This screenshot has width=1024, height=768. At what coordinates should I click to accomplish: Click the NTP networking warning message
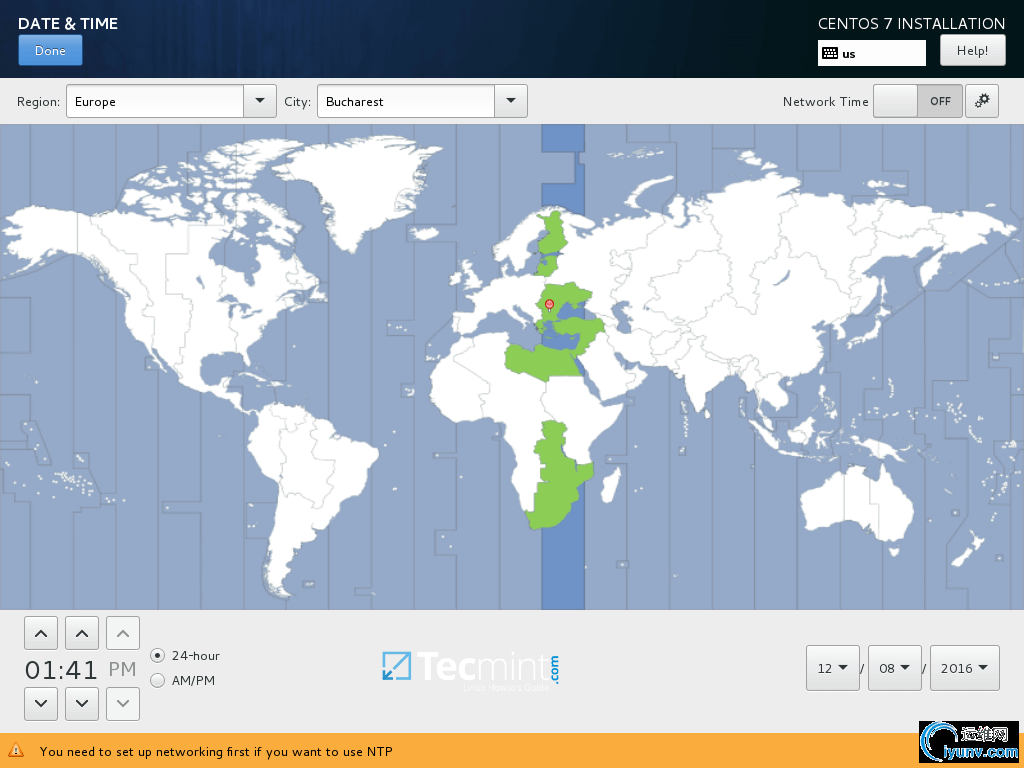tap(216, 751)
